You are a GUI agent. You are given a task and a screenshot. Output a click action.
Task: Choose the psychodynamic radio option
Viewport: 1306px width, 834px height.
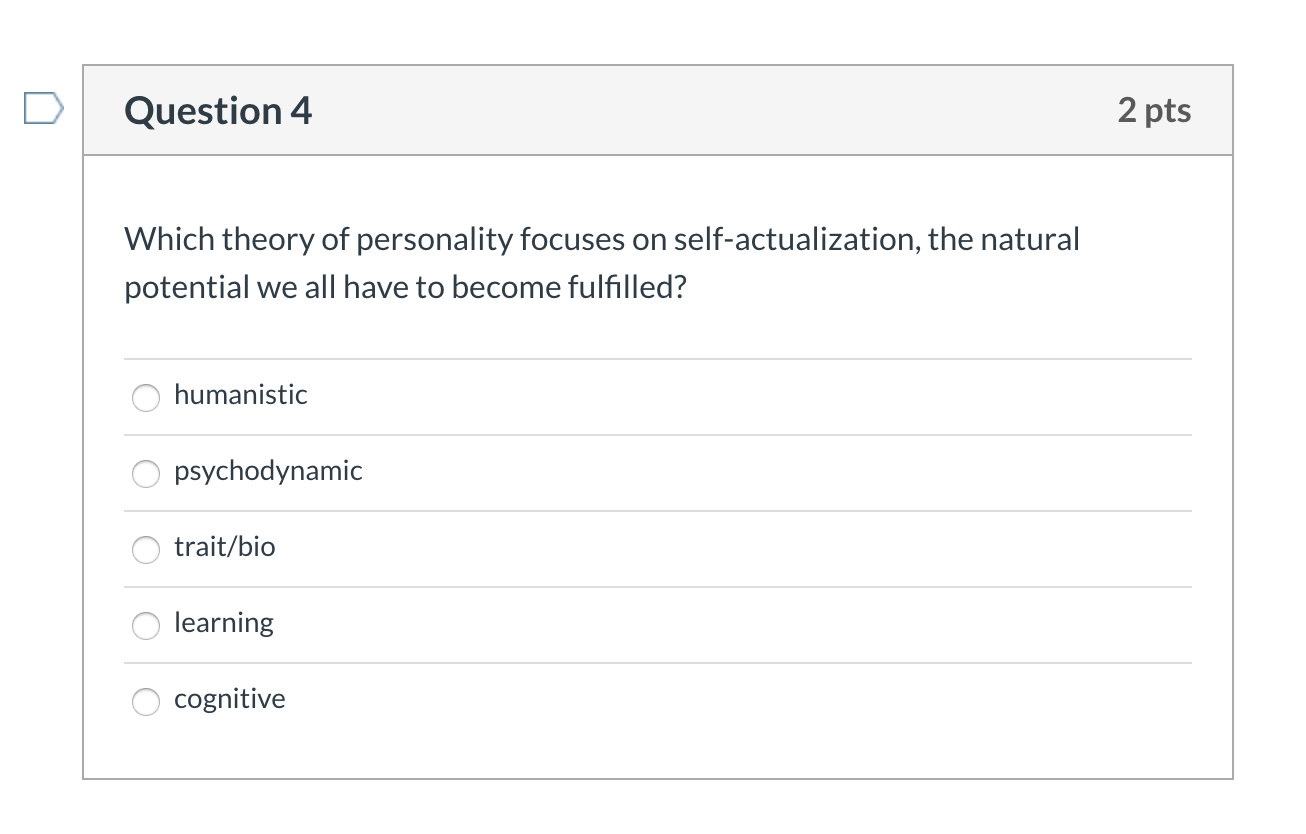coord(146,474)
